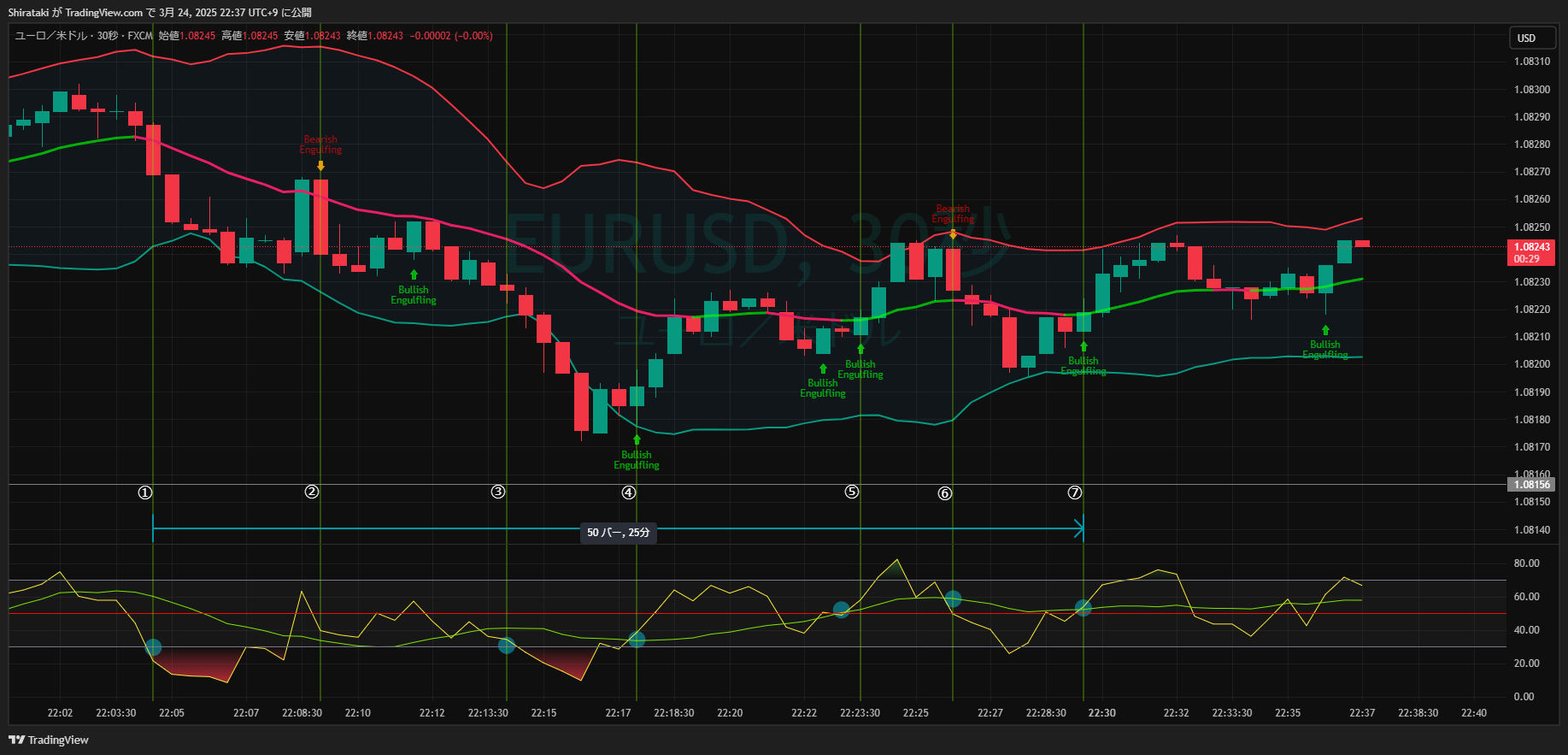
Task: Click the 60.00 oscillator scale label
Action: point(1526,597)
